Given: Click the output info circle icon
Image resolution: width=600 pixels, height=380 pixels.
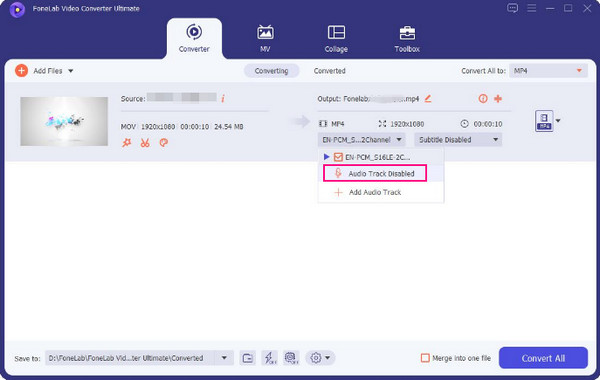Looking at the screenshot, I should (483, 99).
